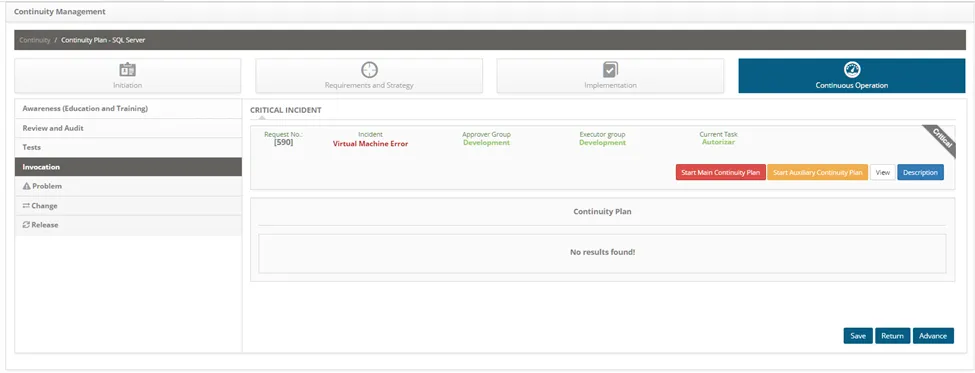Open the Continuous Operation gauge icon
This screenshot has width=975, height=373.
852,70
